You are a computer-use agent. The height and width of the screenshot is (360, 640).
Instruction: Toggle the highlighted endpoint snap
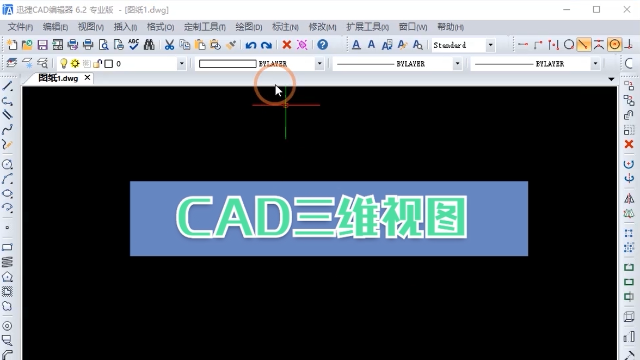click(584, 44)
